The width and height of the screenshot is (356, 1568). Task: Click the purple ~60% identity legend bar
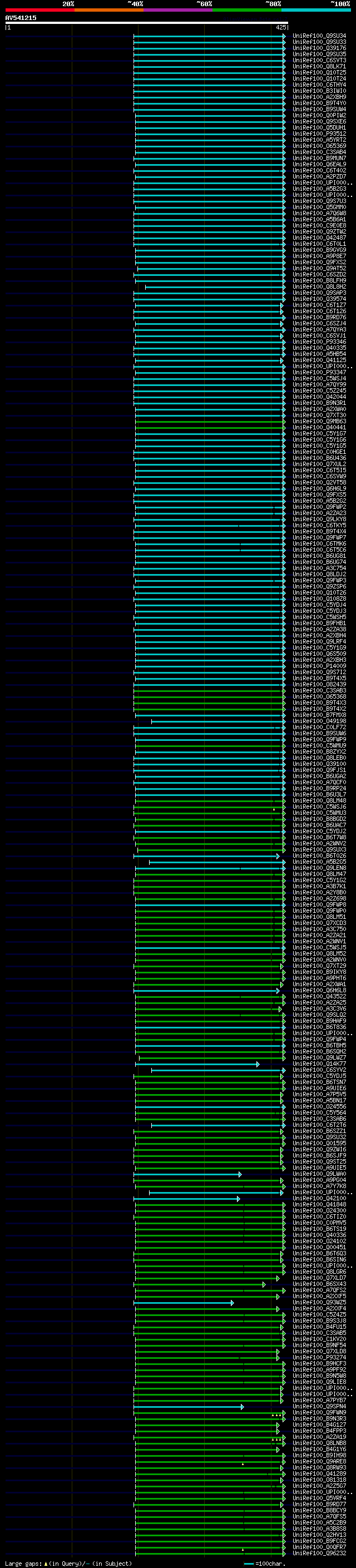[179, 10]
